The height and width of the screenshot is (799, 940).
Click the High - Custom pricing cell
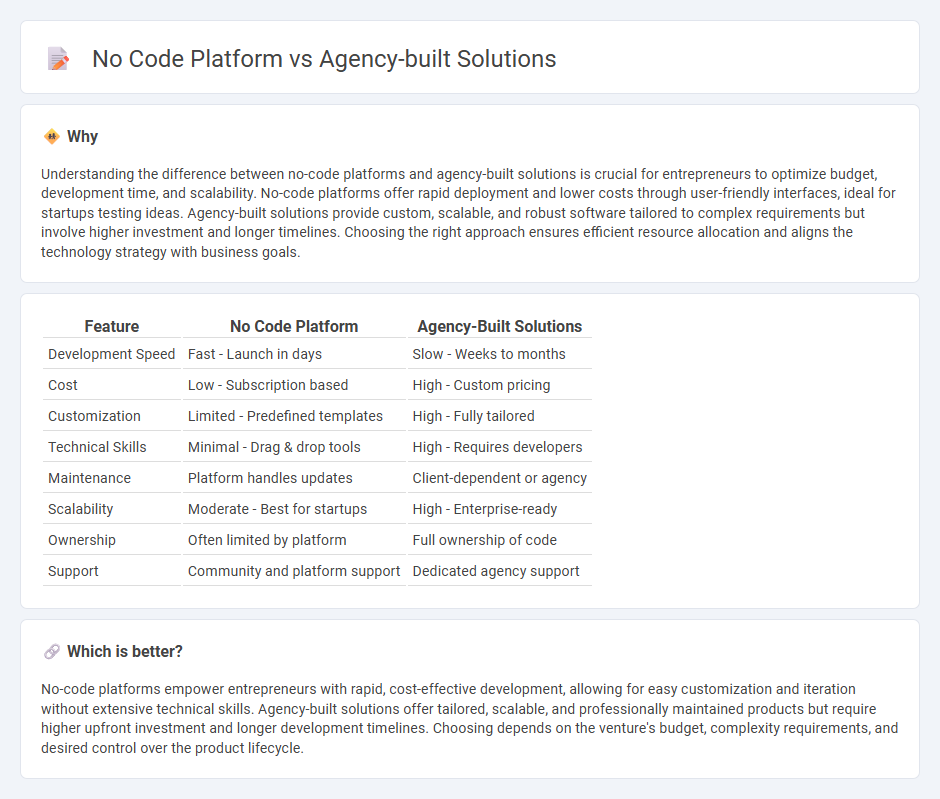499,385
